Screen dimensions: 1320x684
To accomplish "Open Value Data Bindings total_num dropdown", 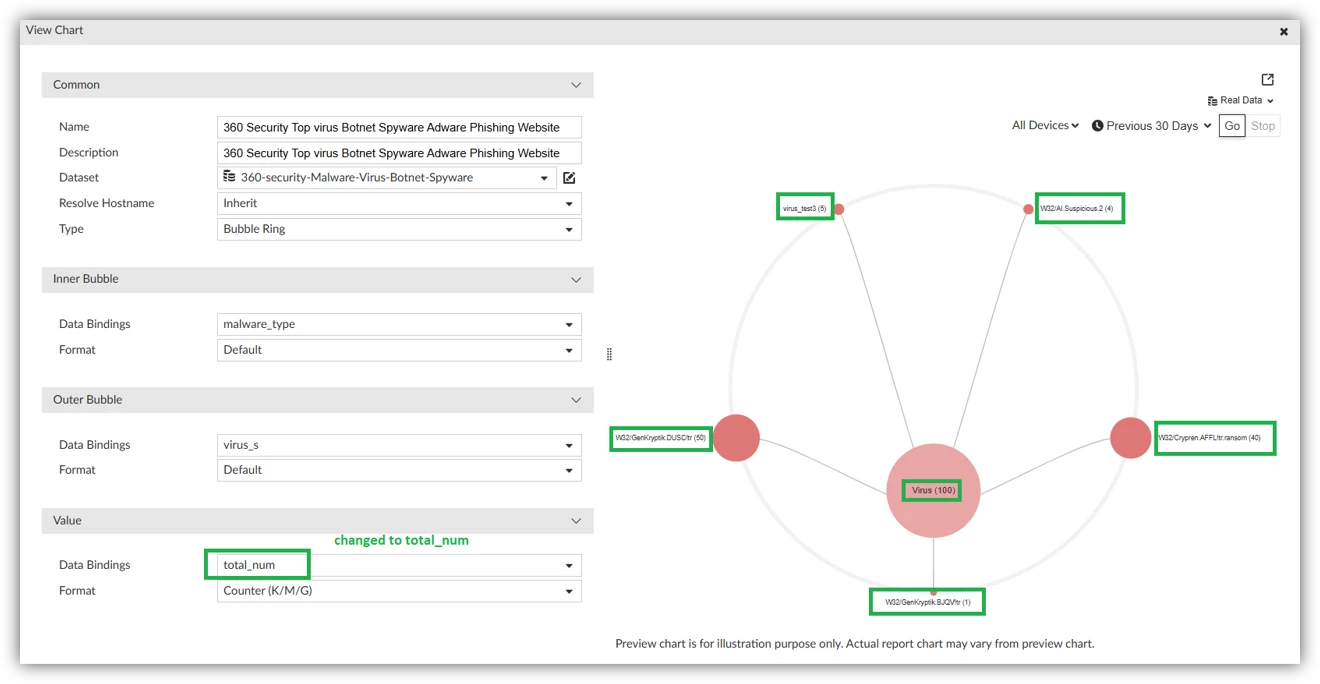I will point(399,565).
